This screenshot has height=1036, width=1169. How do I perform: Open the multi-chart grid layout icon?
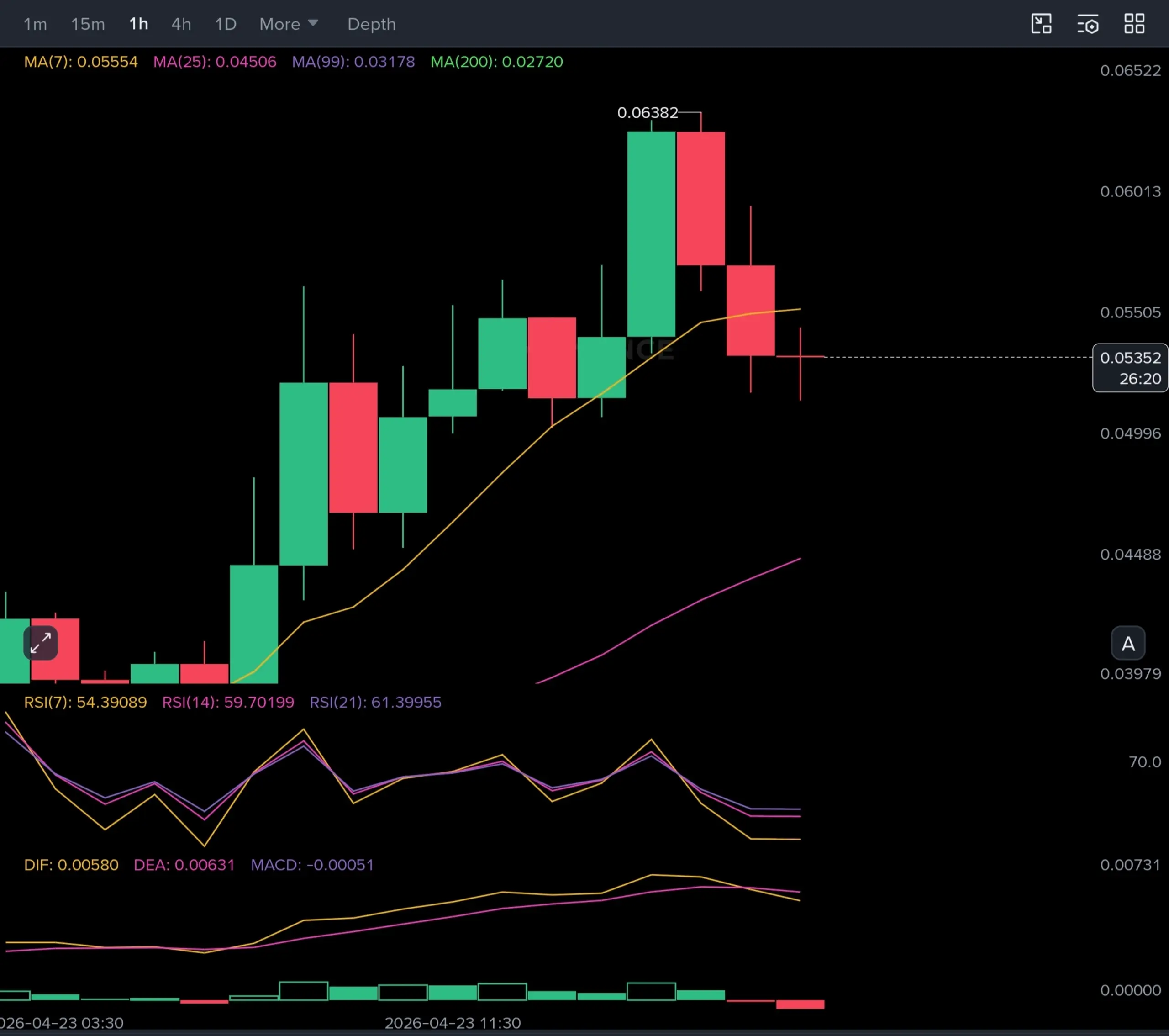[x=1134, y=24]
